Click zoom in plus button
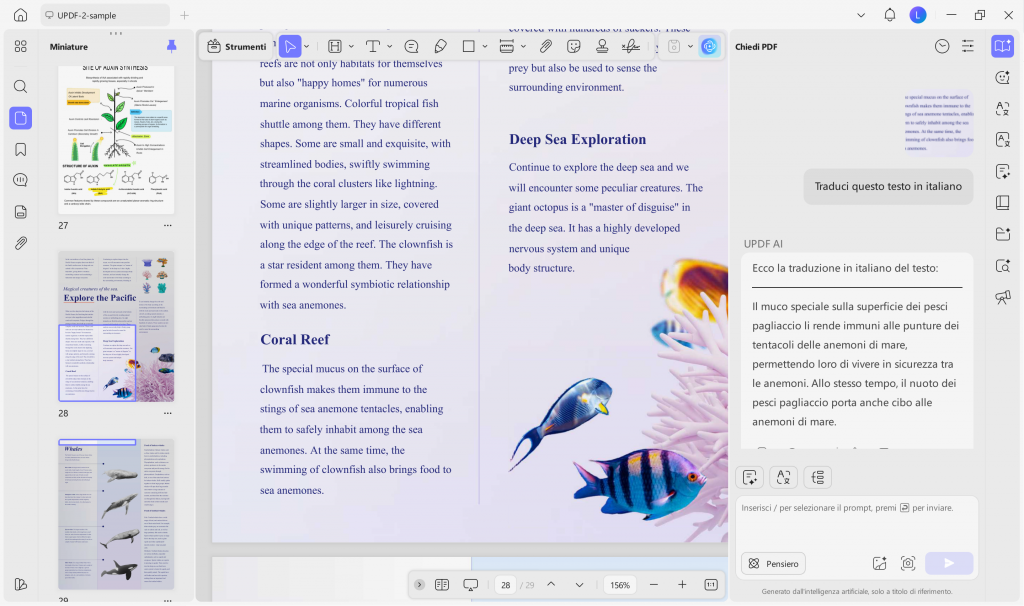The image size is (1024, 606). coord(682,584)
